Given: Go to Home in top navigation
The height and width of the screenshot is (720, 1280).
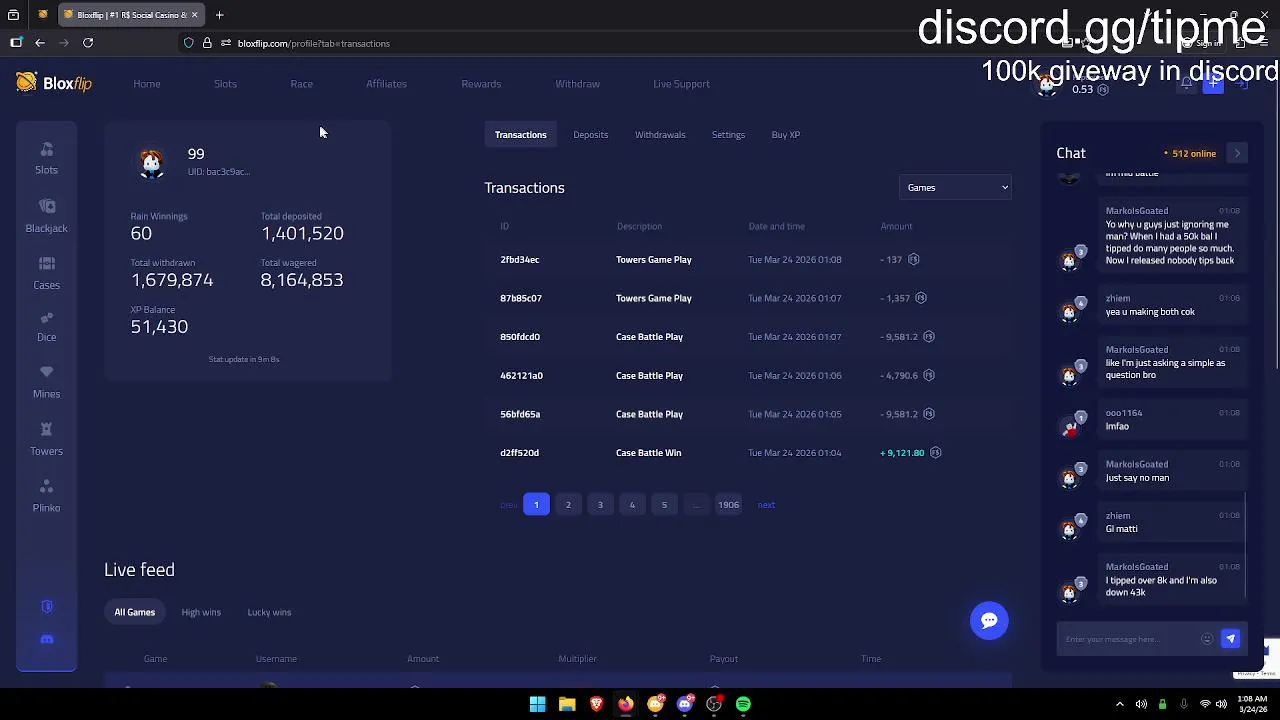Looking at the screenshot, I should [x=146, y=84].
